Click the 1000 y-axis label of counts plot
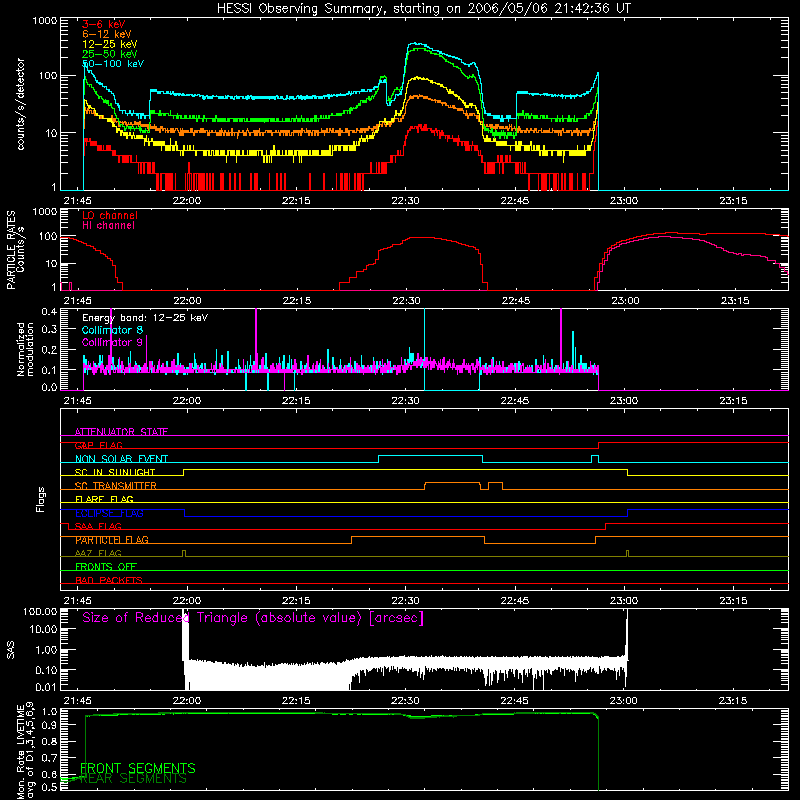Screen dimensions: 800x800 45,21
